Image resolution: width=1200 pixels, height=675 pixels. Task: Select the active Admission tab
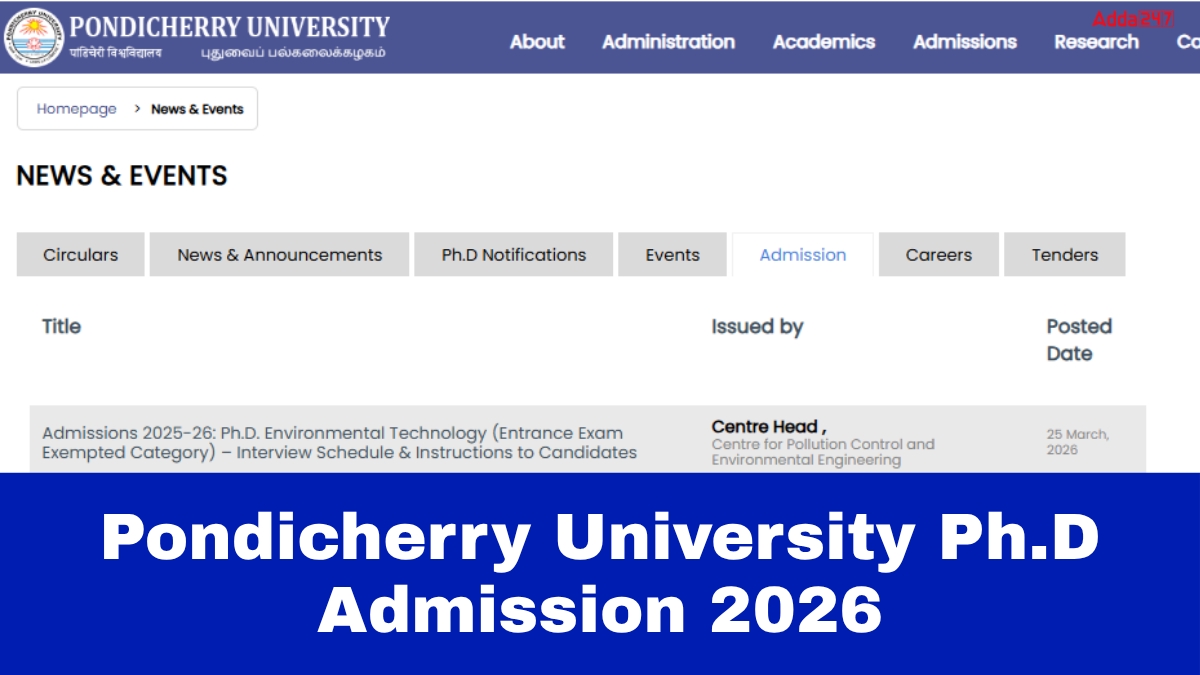tap(803, 255)
